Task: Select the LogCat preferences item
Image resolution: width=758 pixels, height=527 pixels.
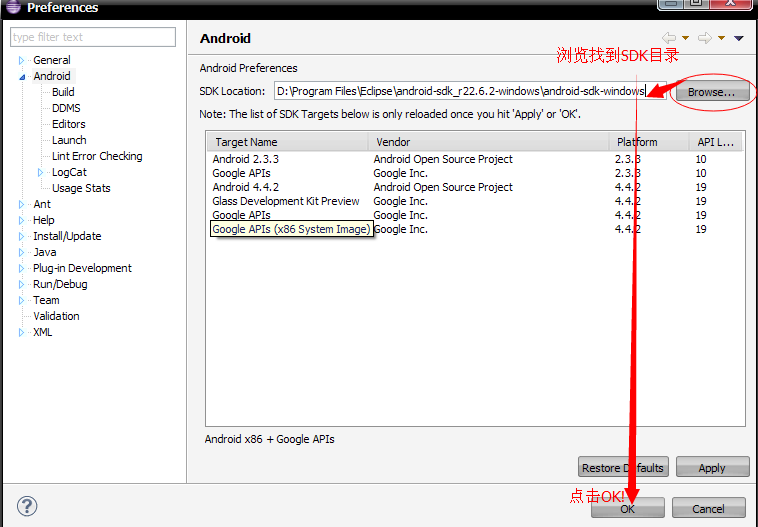Action: [x=69, y=172]
